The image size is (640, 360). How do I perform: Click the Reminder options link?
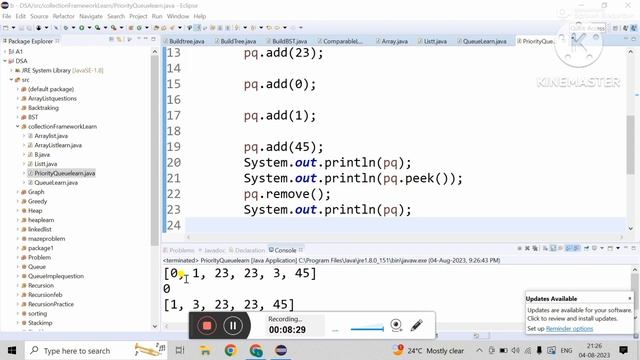click(569, 329)
